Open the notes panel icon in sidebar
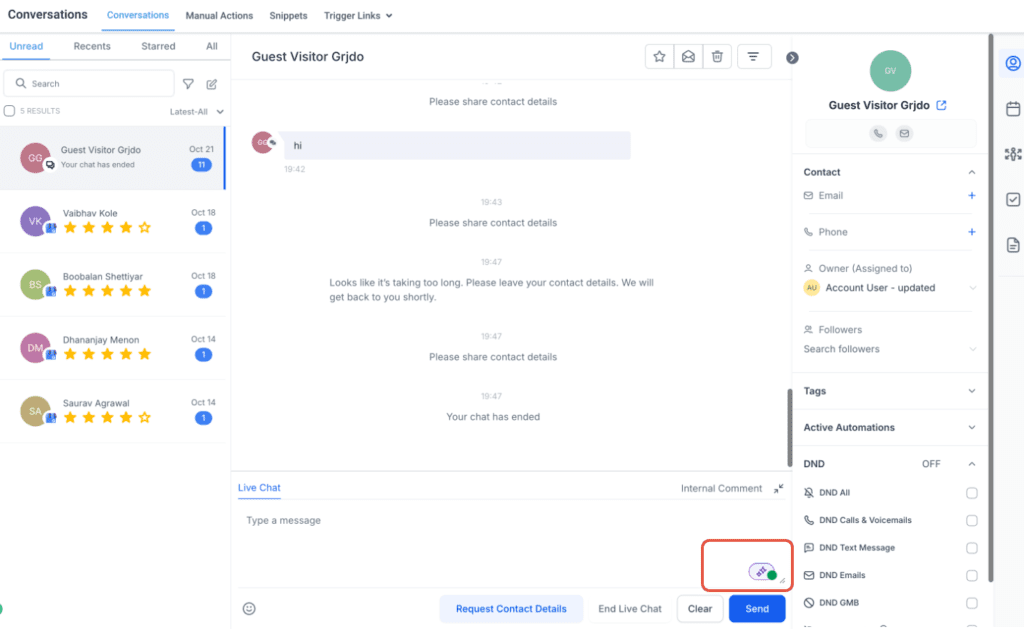Image resolution: width=1024 pixels, height=629 pixels. click(x=1012, y=244)
